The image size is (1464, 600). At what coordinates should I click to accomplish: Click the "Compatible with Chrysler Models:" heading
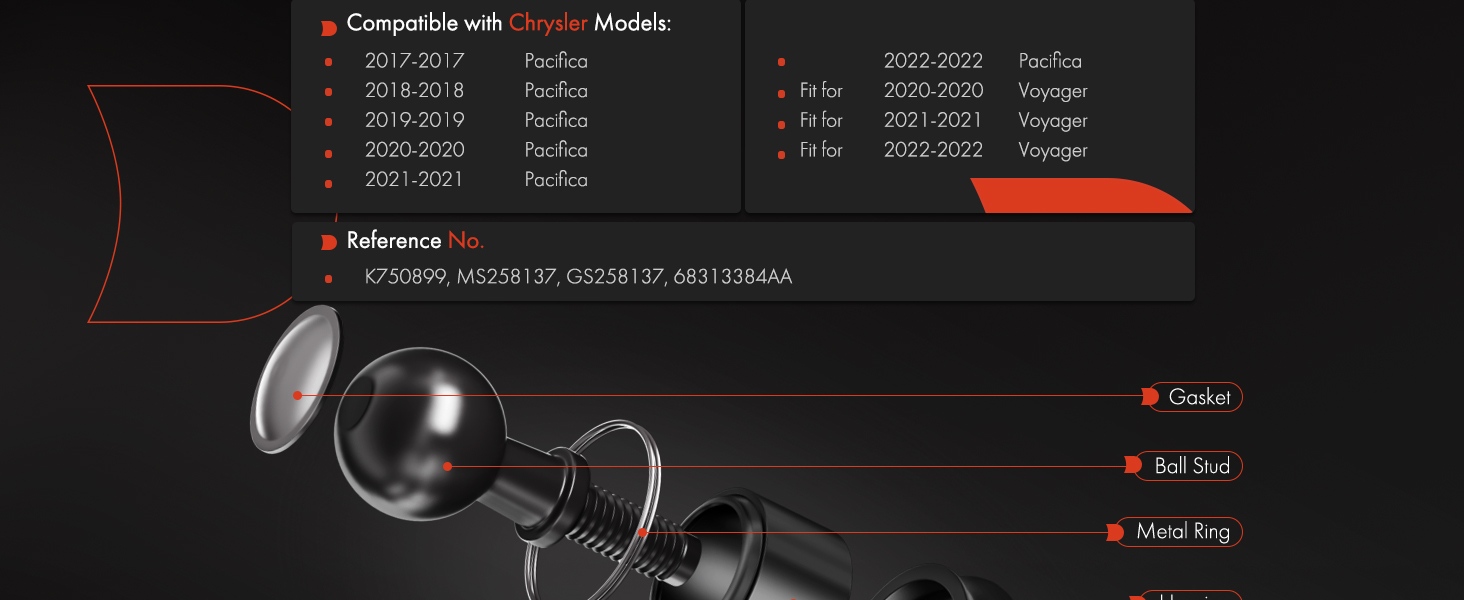click(x=509, y=23)
